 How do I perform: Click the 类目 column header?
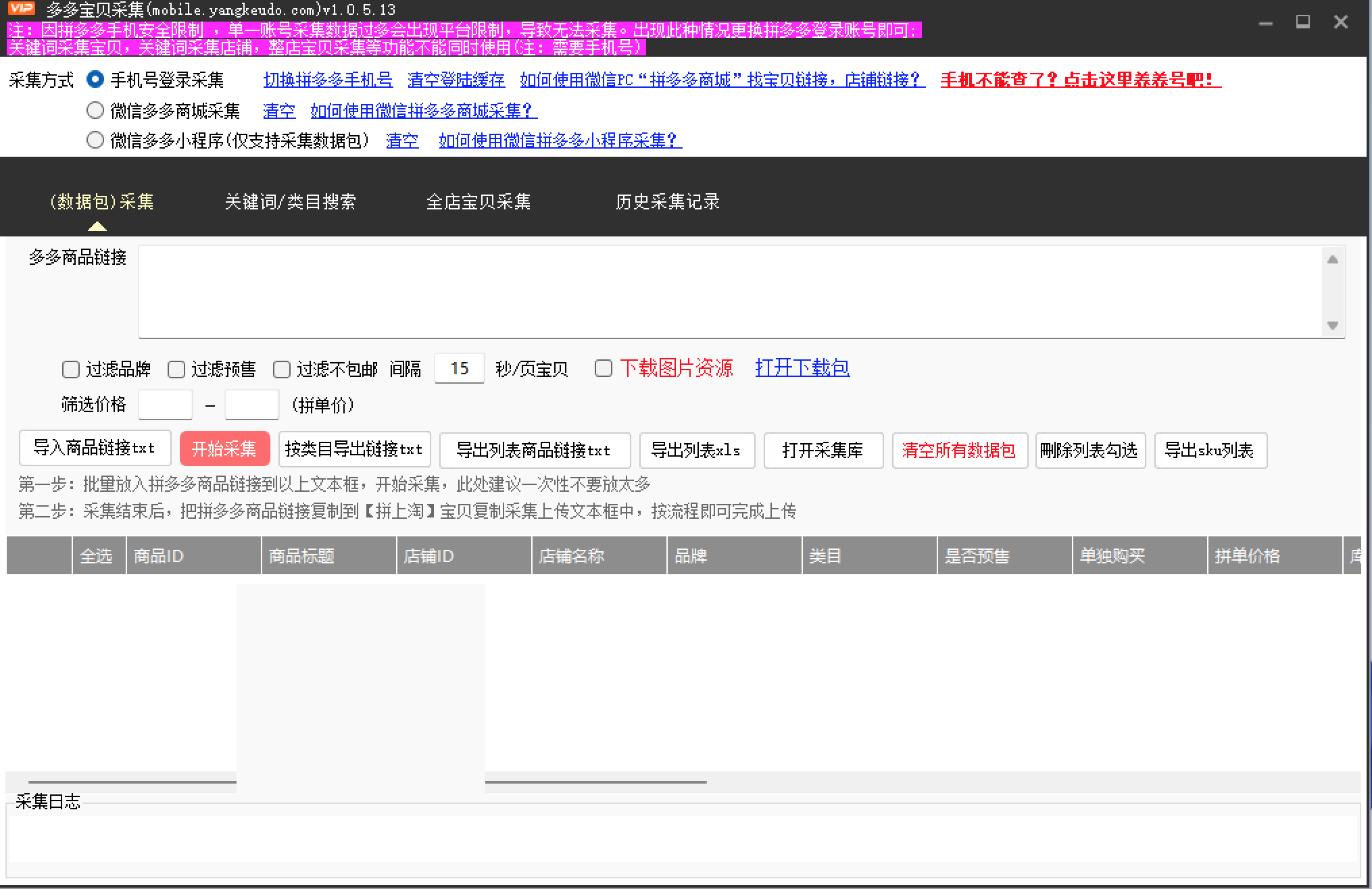[x=869, y=556]
